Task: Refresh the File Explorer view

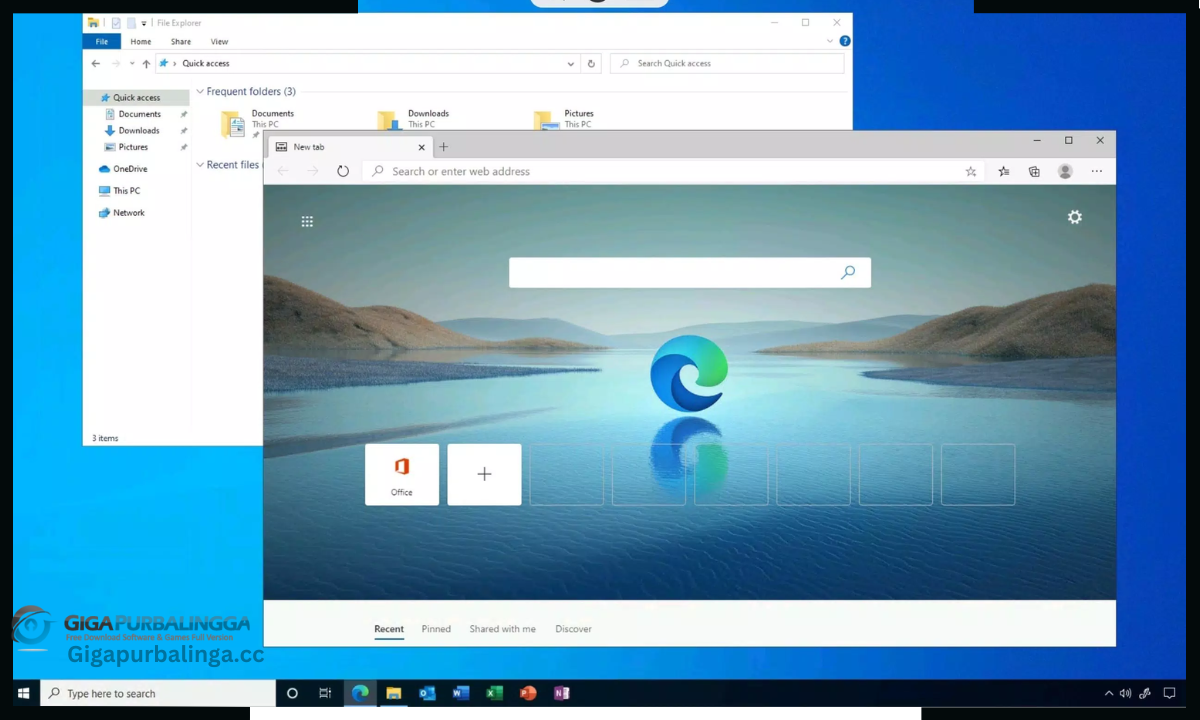Action: [x=591, y=64]
